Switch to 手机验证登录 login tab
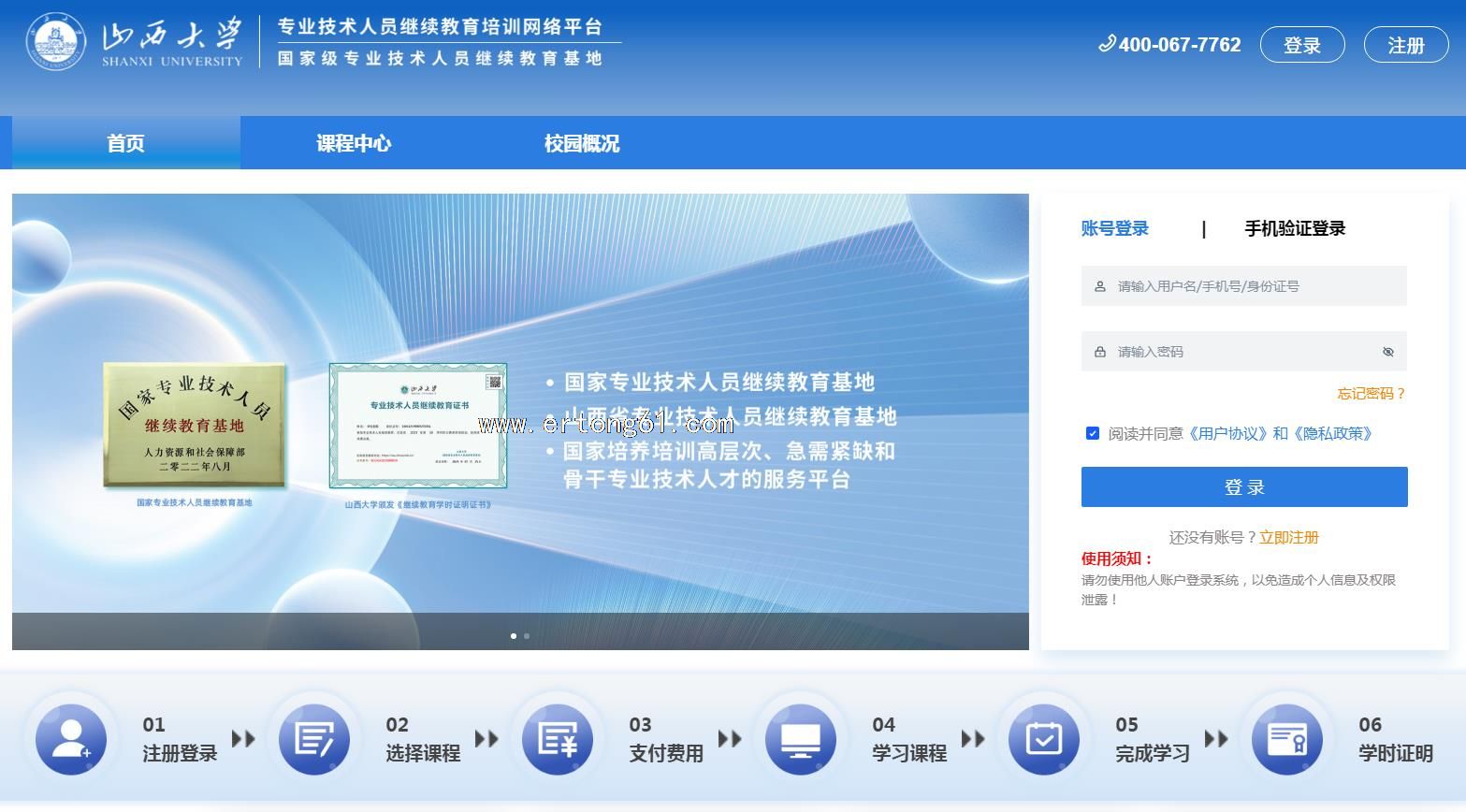Image resolution: width=1466 pixels, height=812 pixels. click(x=1295, y=228)
